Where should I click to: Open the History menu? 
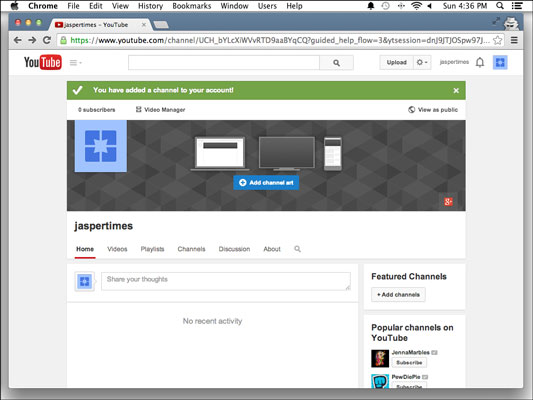click(x=150, y=6)
